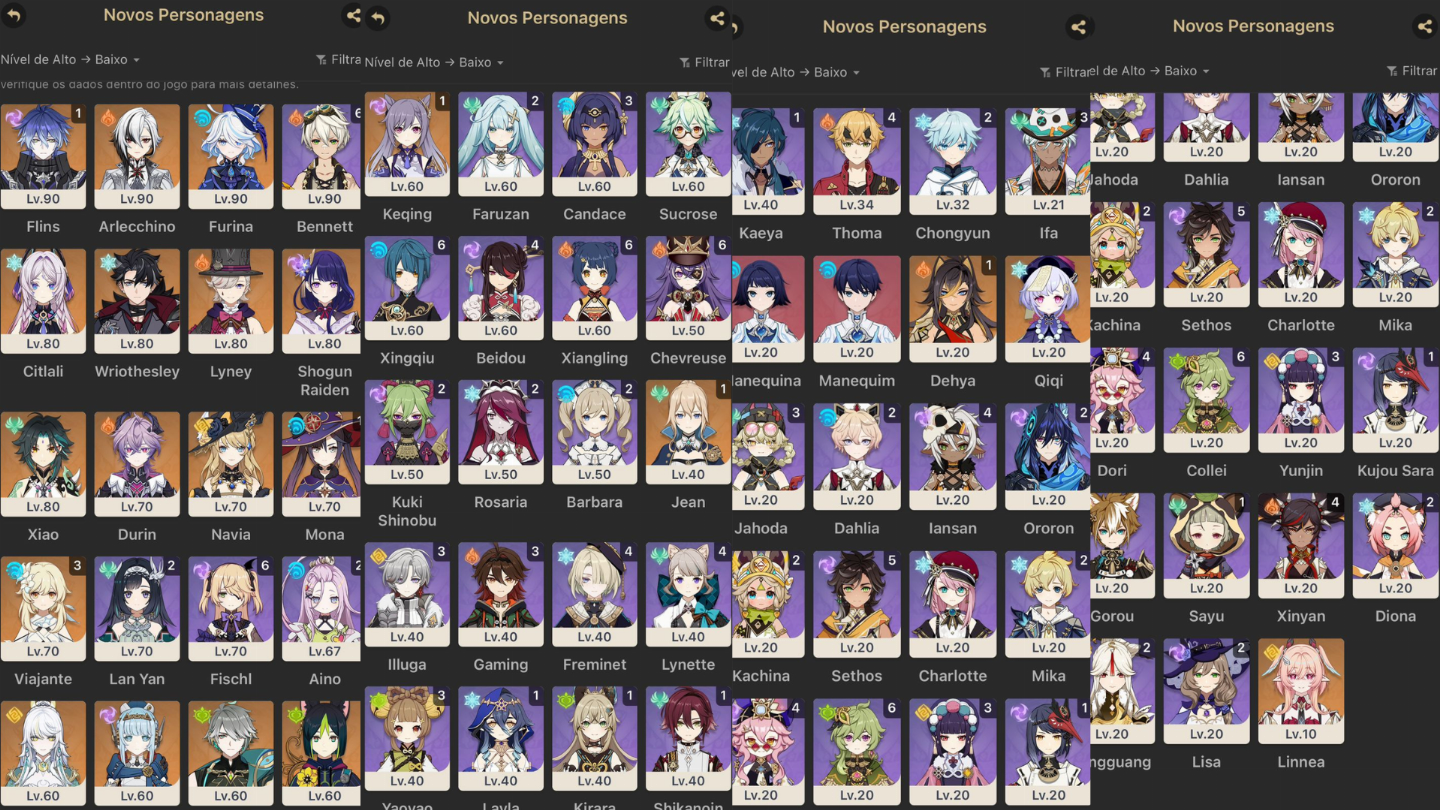The image size is (1440, 810).
Task: Click the Electro element icon on Lisa's card
Action: pyautogui.click(x=1178, y=652)
